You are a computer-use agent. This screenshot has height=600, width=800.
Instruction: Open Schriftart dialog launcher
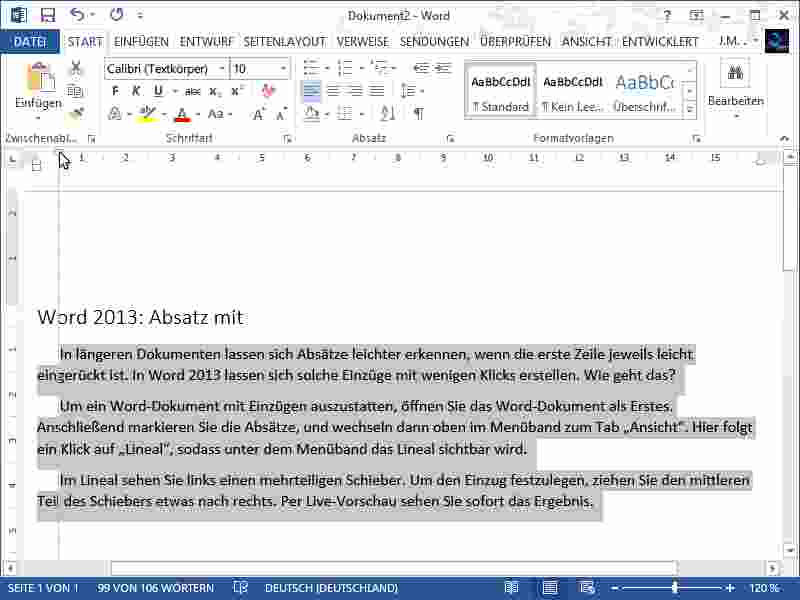click(x=287, y=139)
